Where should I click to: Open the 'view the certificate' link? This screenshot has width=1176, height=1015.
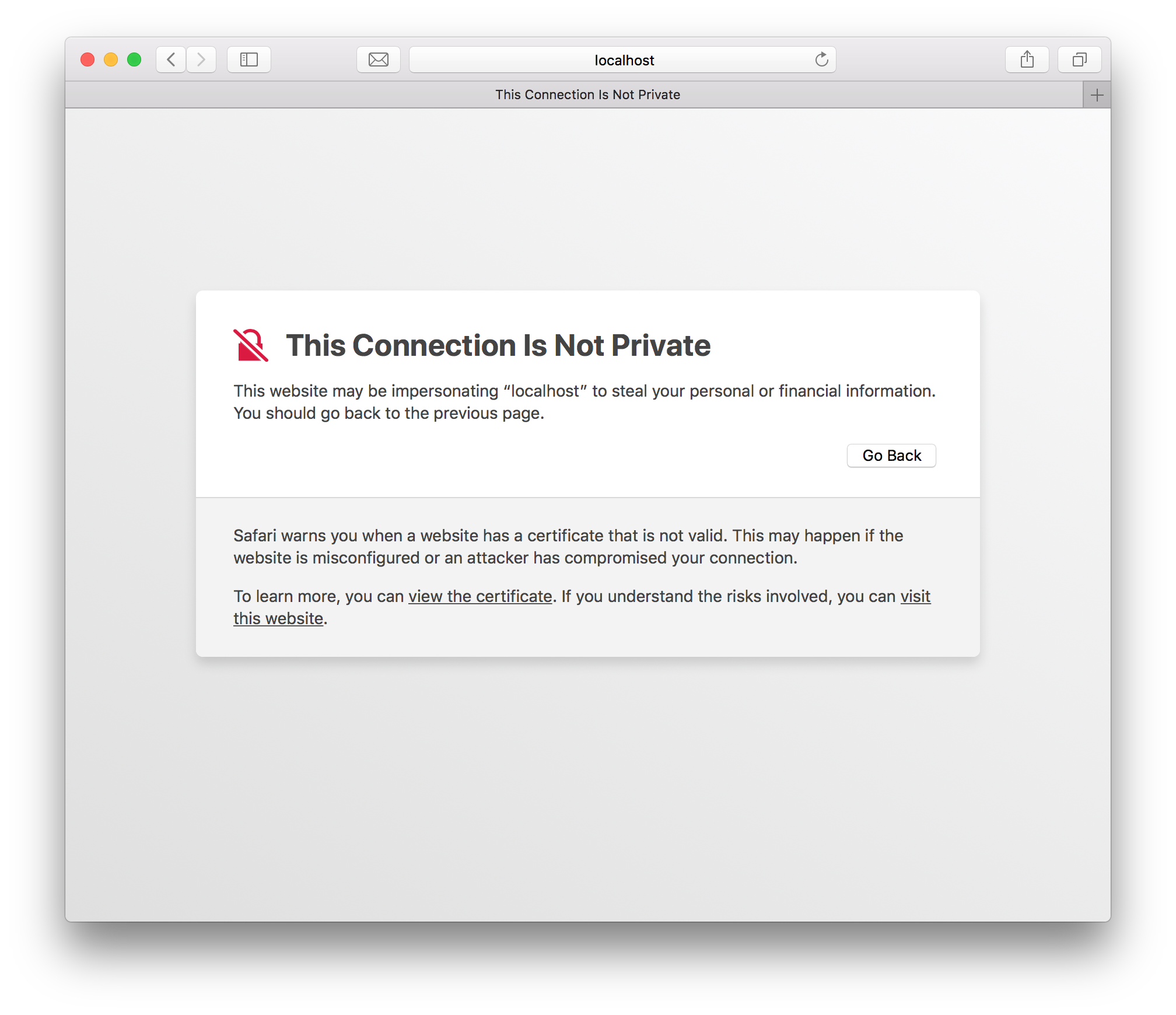pyautogui.click(x=480, y=596)
